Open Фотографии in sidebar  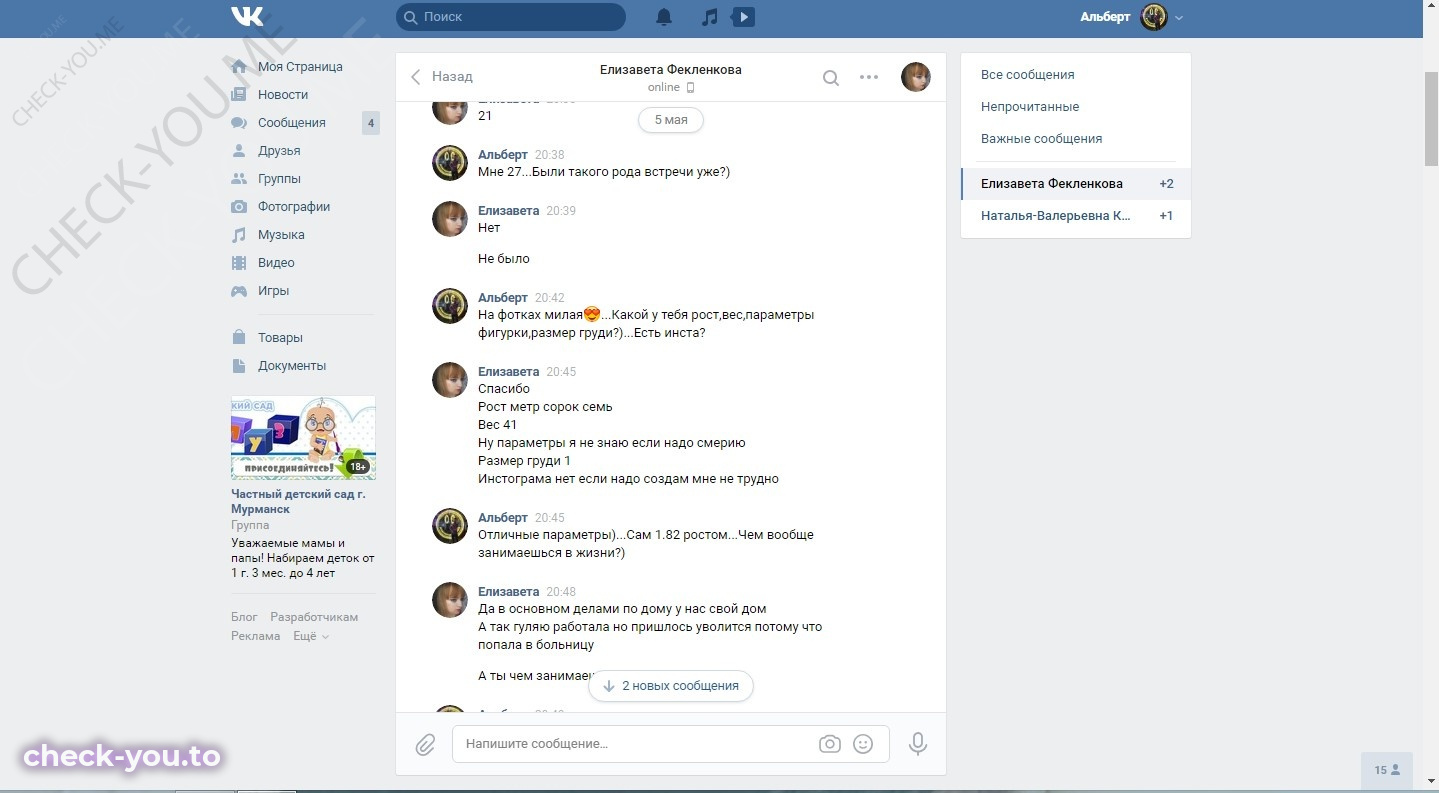[x=294, y=207]
